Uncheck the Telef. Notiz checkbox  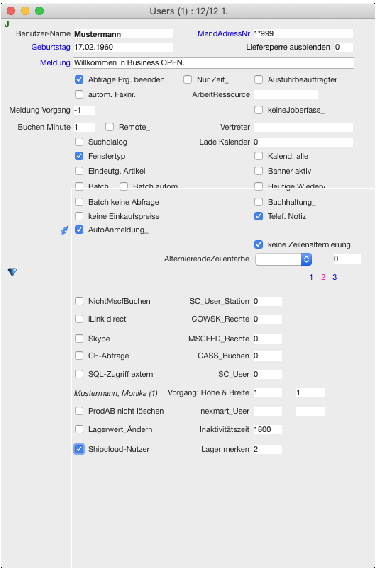(258, 216)
